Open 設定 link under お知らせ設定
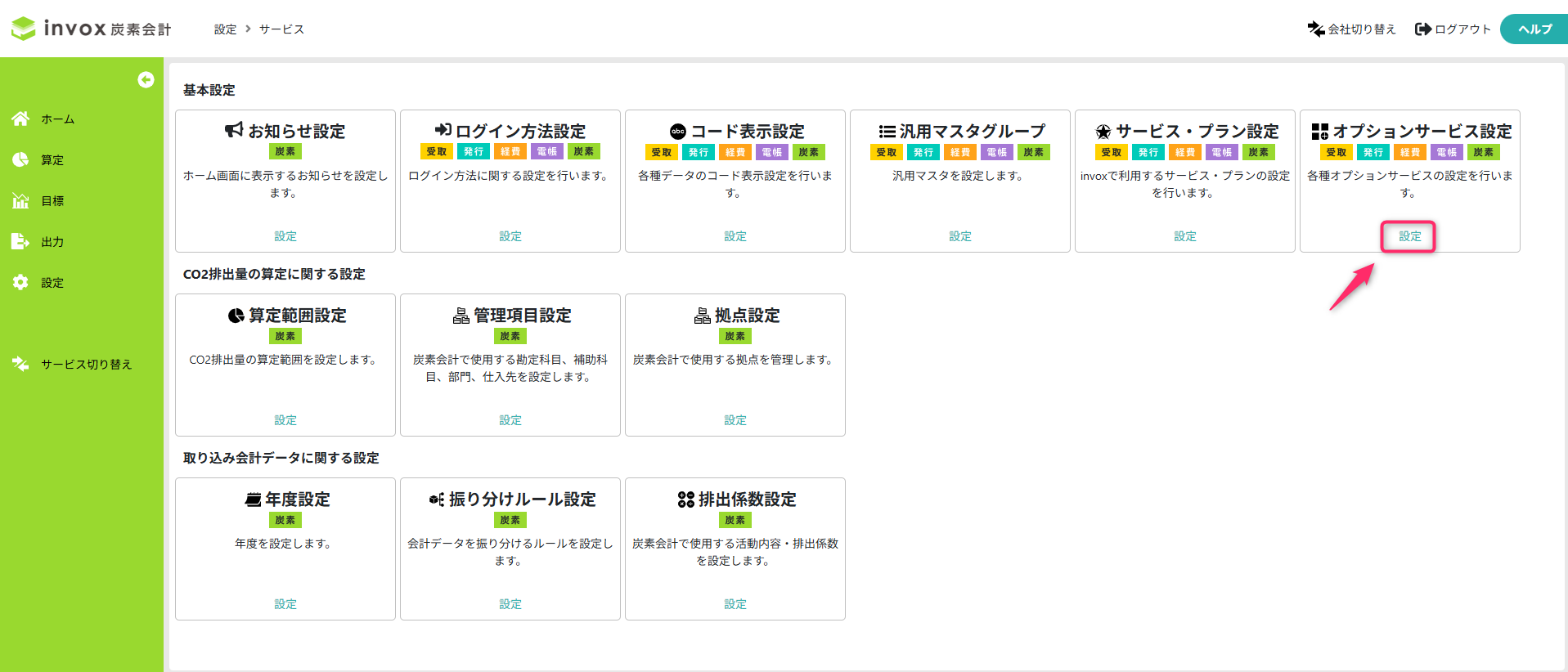The width and height of the screenshot is (1568, 672). point(285,236)
